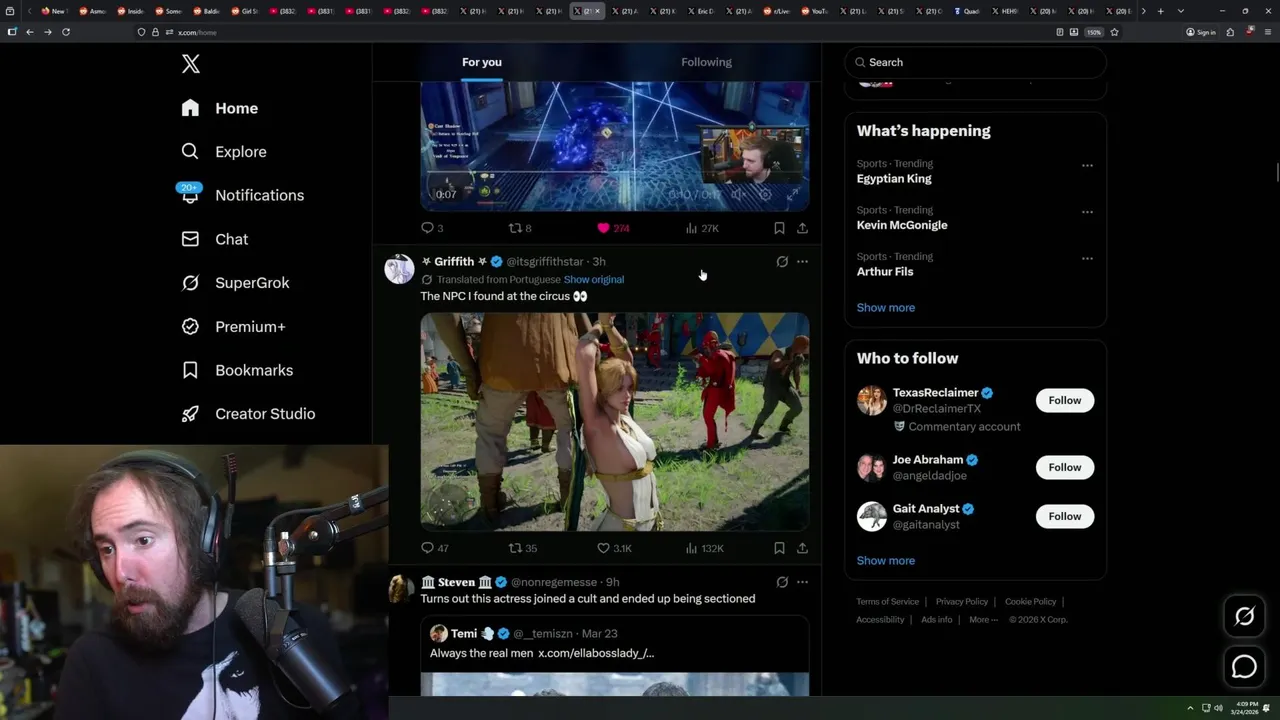The width and height of the screenshot is (1280, 720).
Task: Open the SuperGrok icon in the sidebar
Action: tap(190, 283)
